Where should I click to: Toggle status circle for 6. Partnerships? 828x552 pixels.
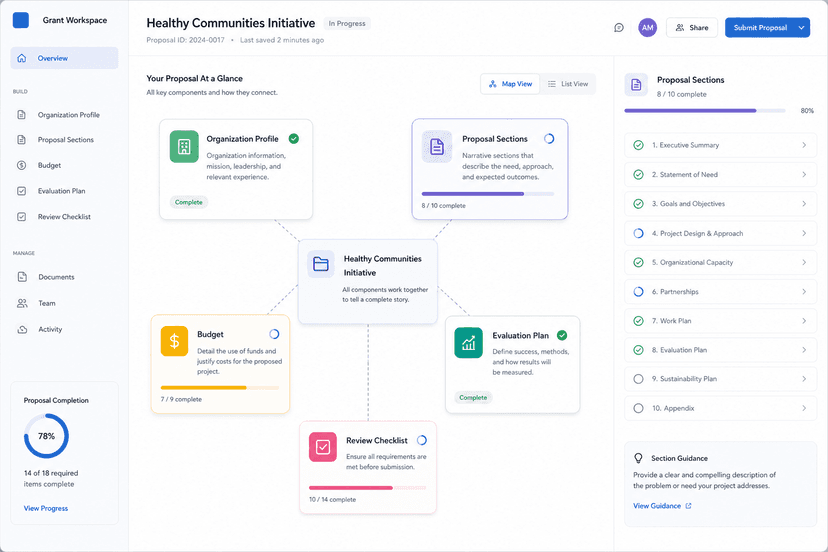(638, 292)
